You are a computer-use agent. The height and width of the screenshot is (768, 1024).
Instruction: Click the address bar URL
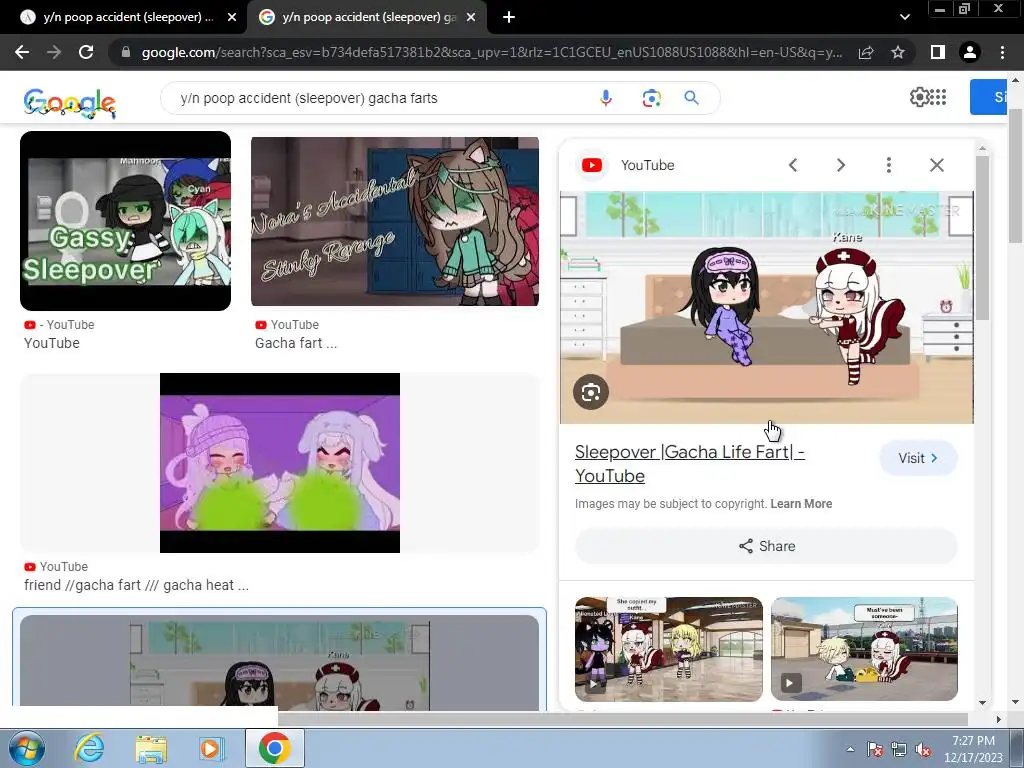click(491, 52)
